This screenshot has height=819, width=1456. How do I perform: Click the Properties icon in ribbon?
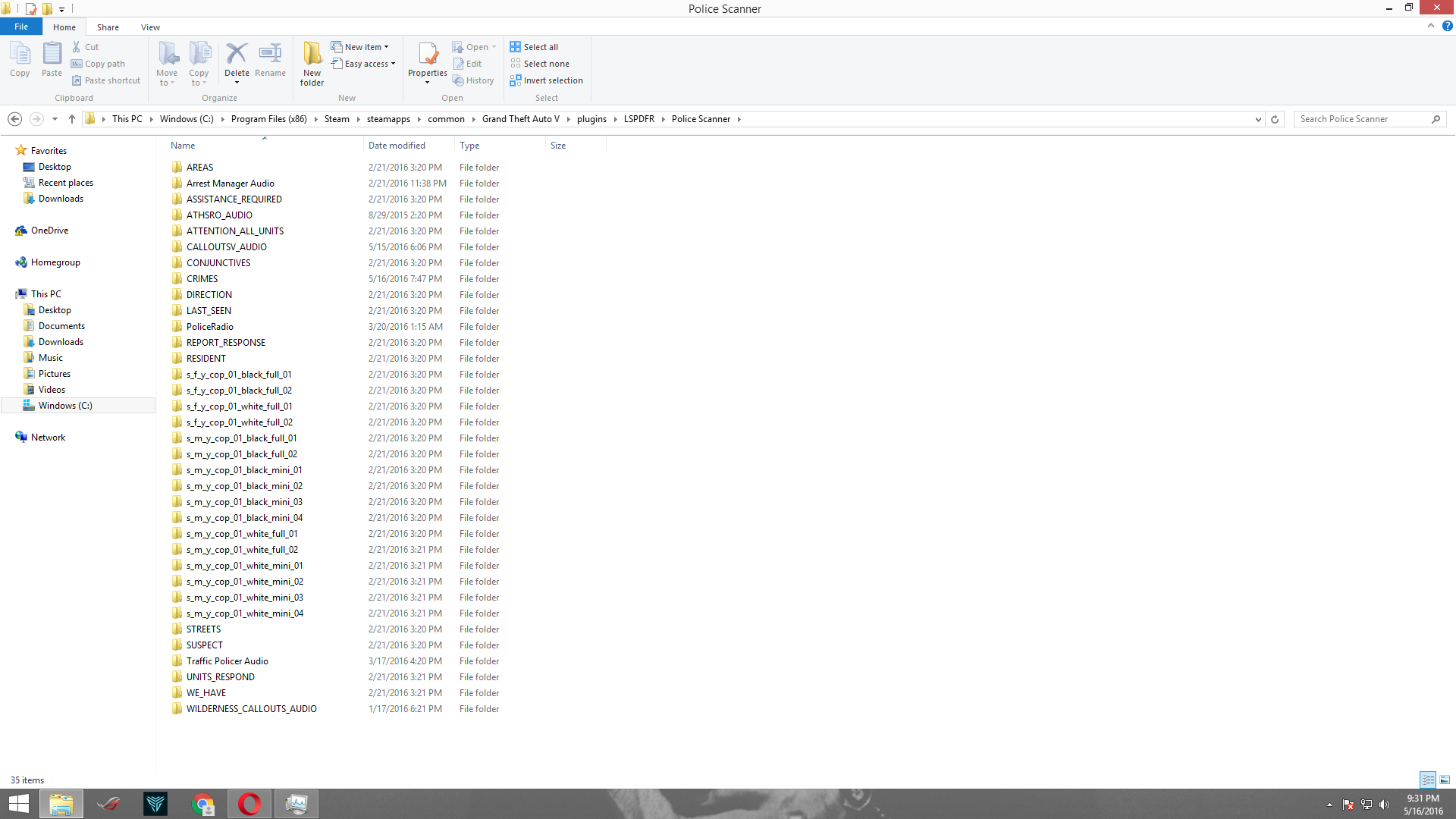tap(427, 55)
